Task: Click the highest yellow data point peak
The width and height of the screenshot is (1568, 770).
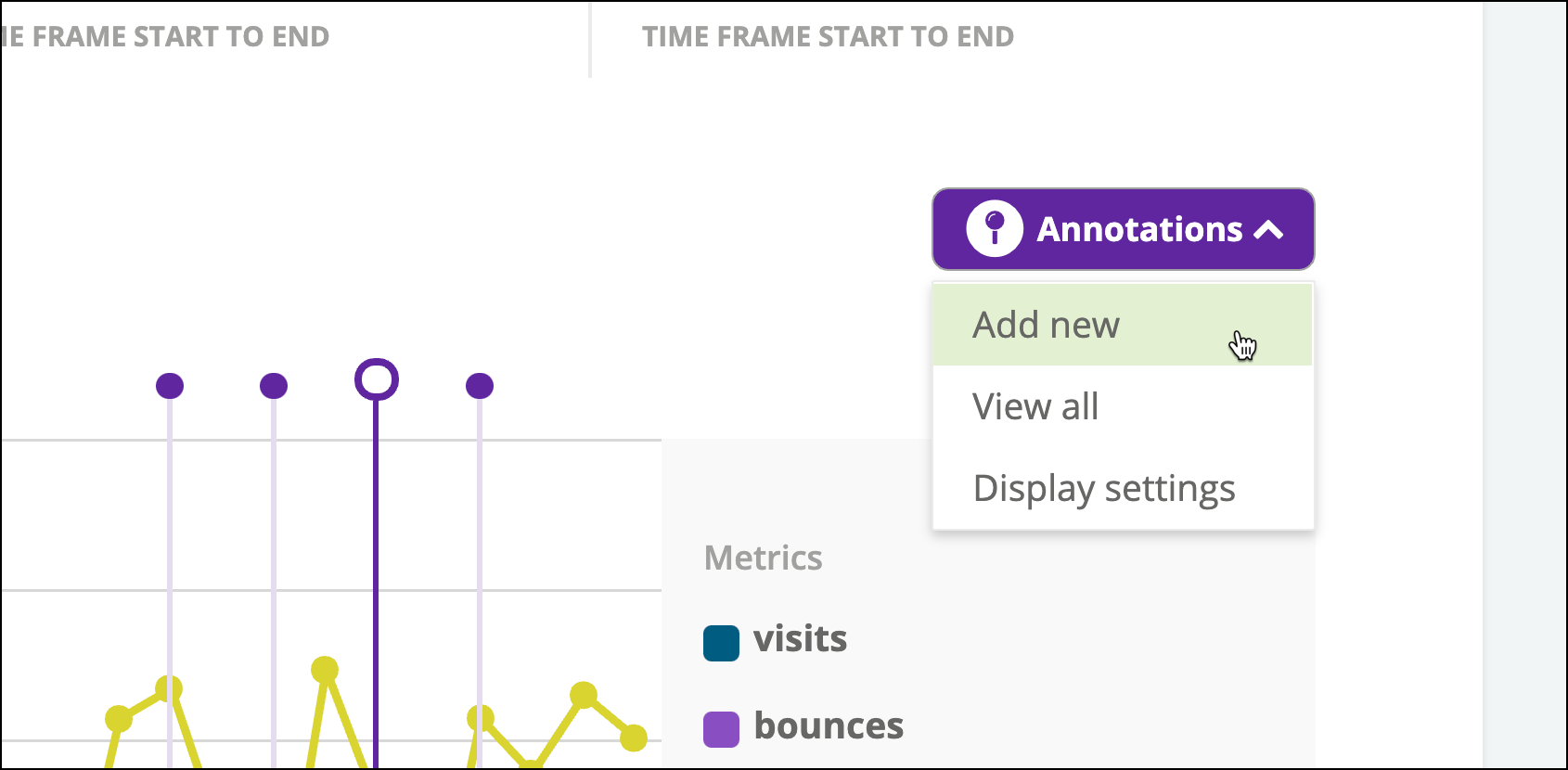Action: click(325, 669)
